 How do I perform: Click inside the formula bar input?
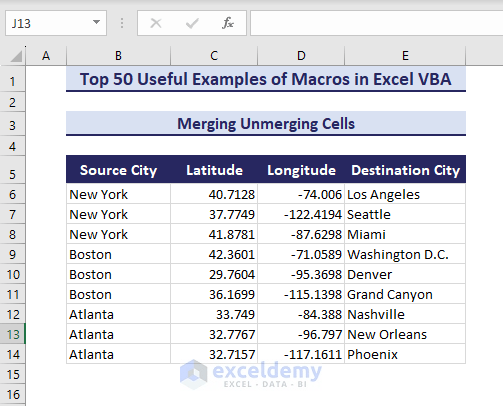click(x=376, y=23)
